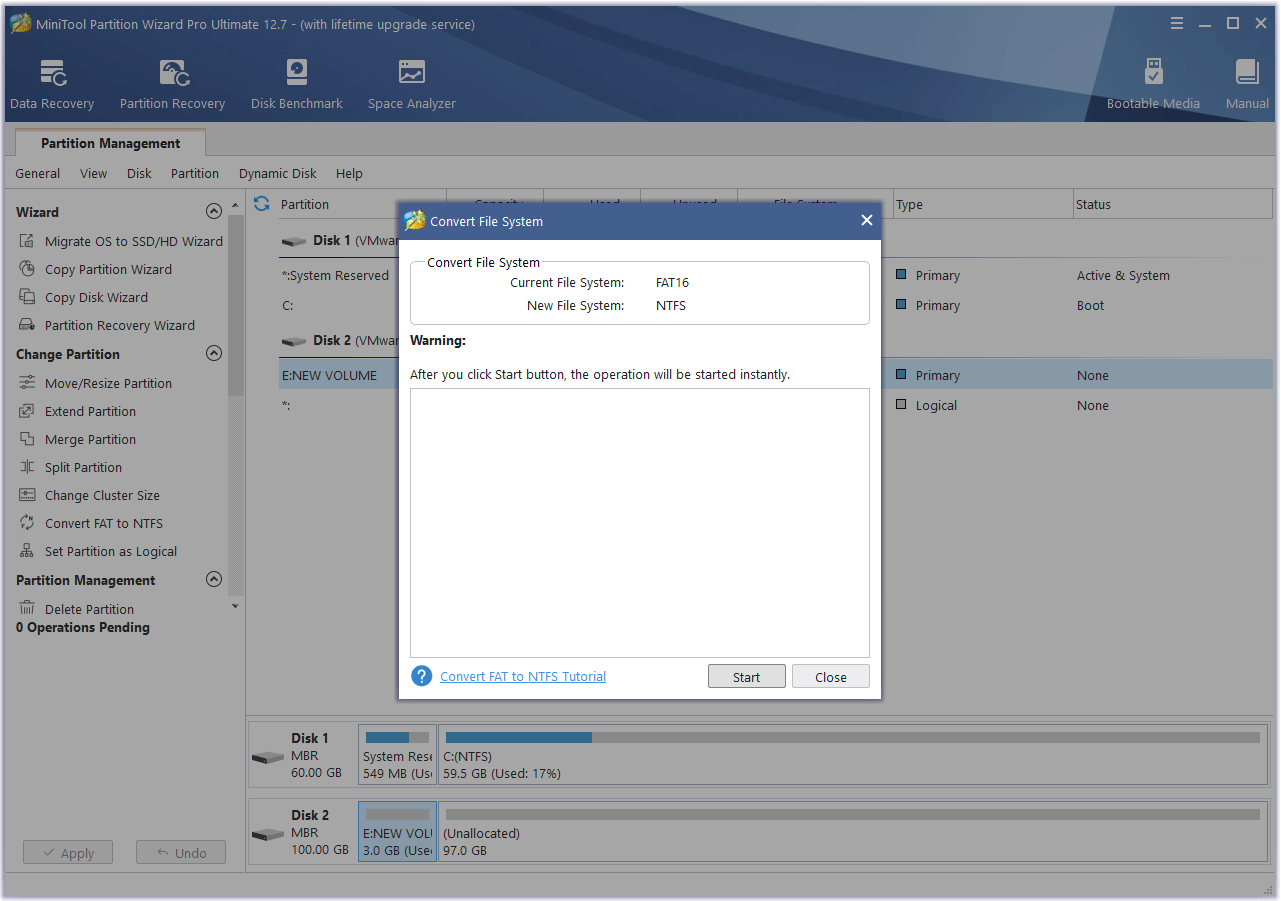Click Move/Resize Partition icon

click(27, 383)
